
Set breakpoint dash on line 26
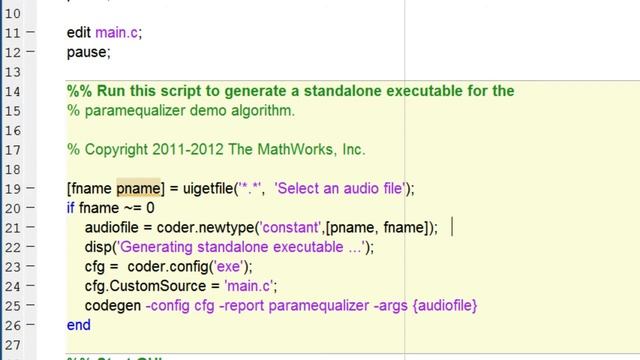(x=31, y=325)
